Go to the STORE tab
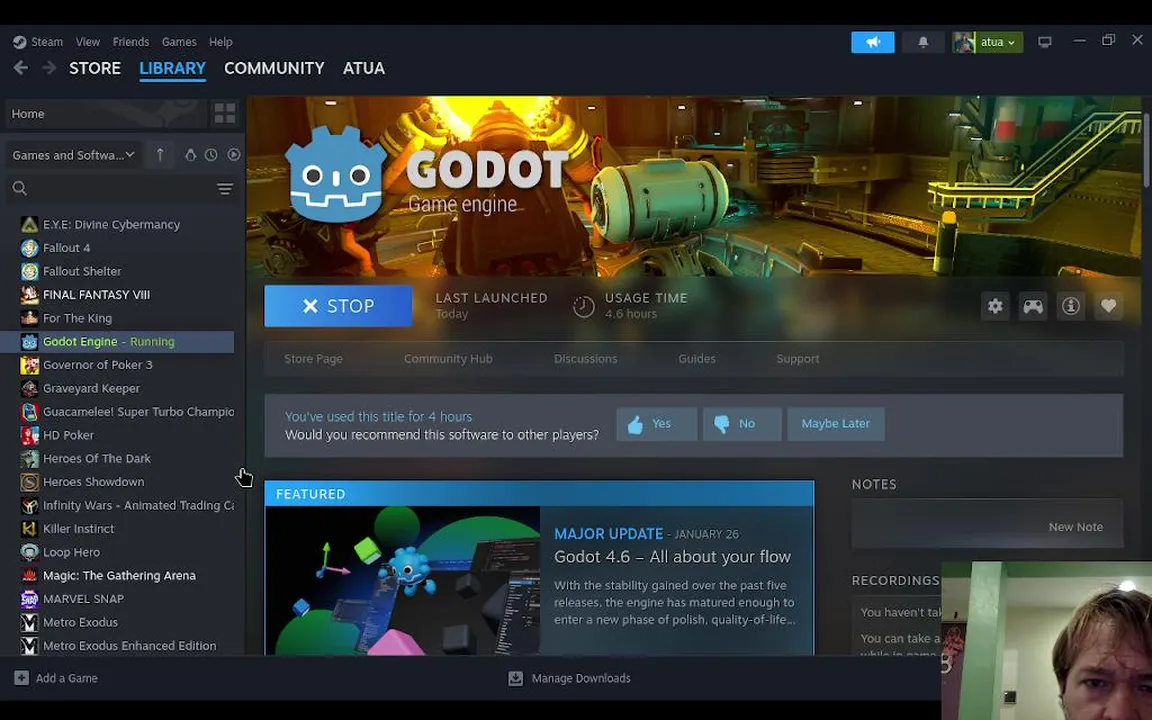 point(95,68)
